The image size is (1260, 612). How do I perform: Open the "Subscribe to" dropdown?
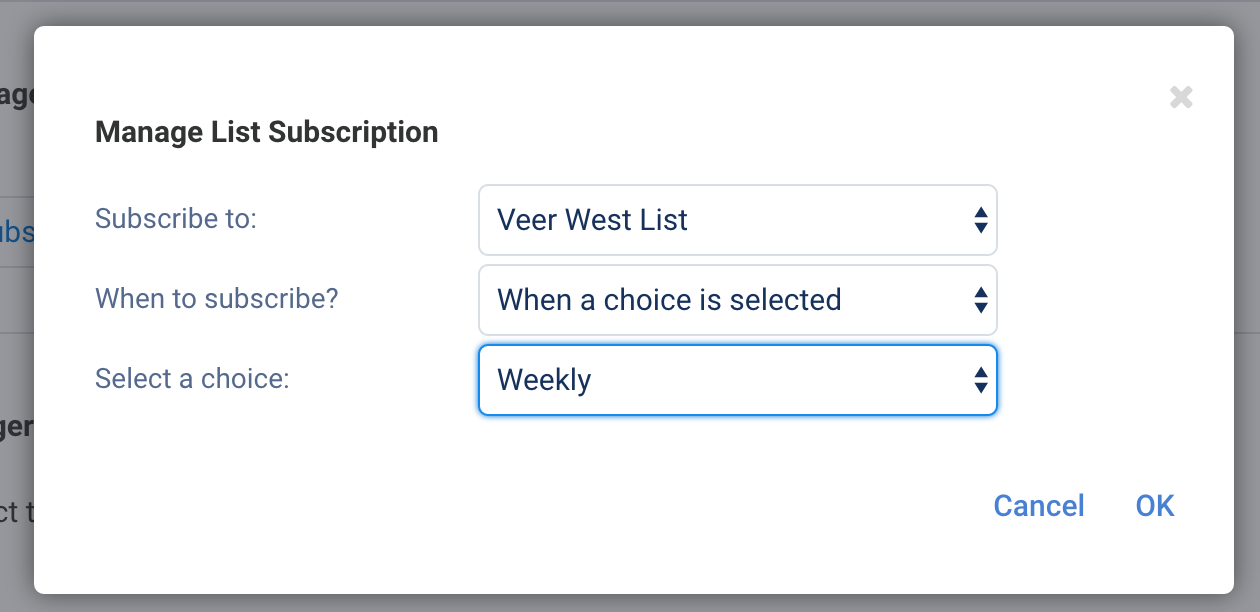[x=737, y=220]
